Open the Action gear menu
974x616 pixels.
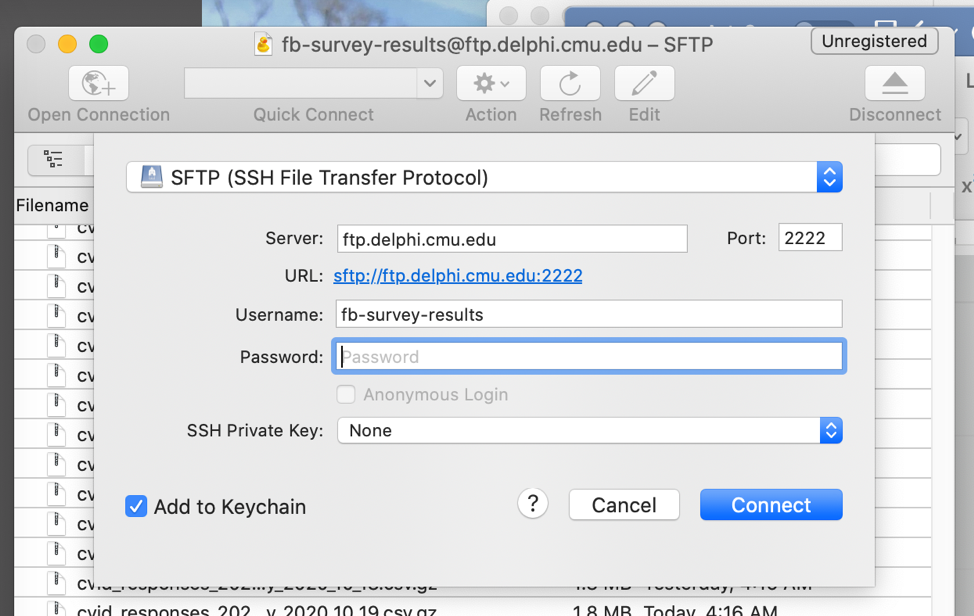coord(491,83)
